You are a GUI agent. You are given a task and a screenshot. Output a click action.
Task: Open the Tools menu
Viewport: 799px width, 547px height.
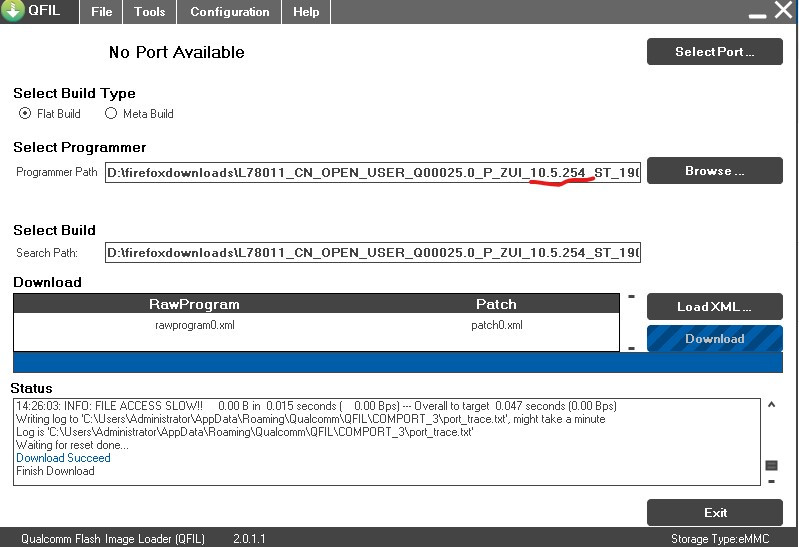(x=149, y=12)
